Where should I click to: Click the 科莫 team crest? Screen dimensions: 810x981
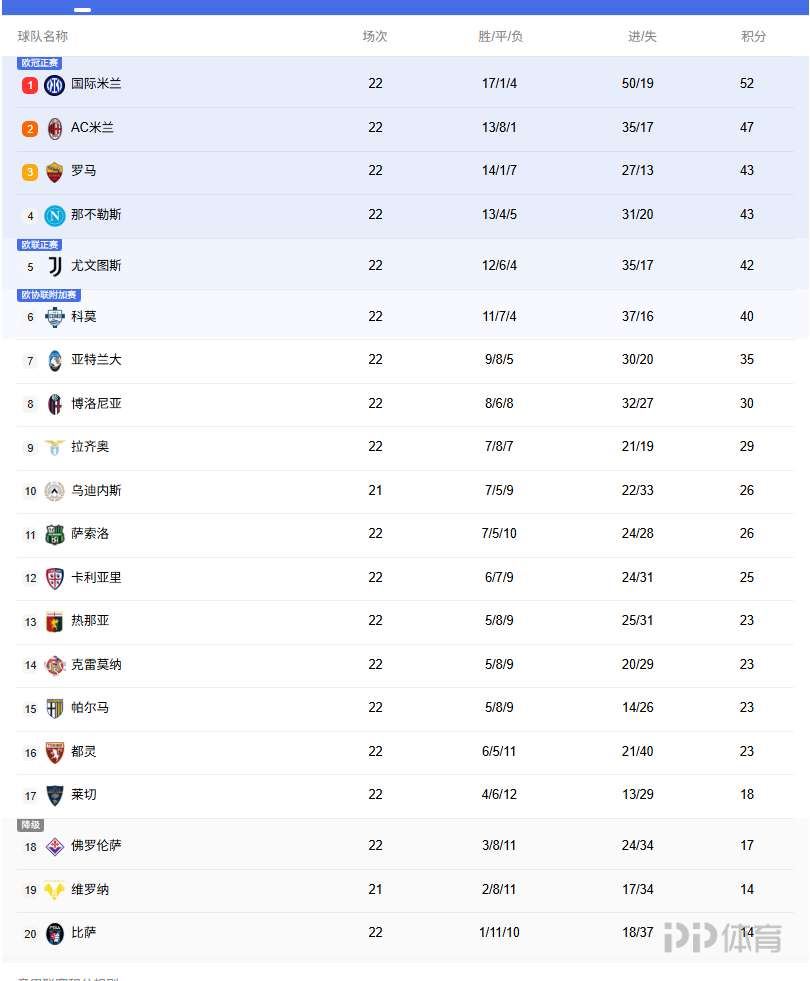(x=55, y=317)
